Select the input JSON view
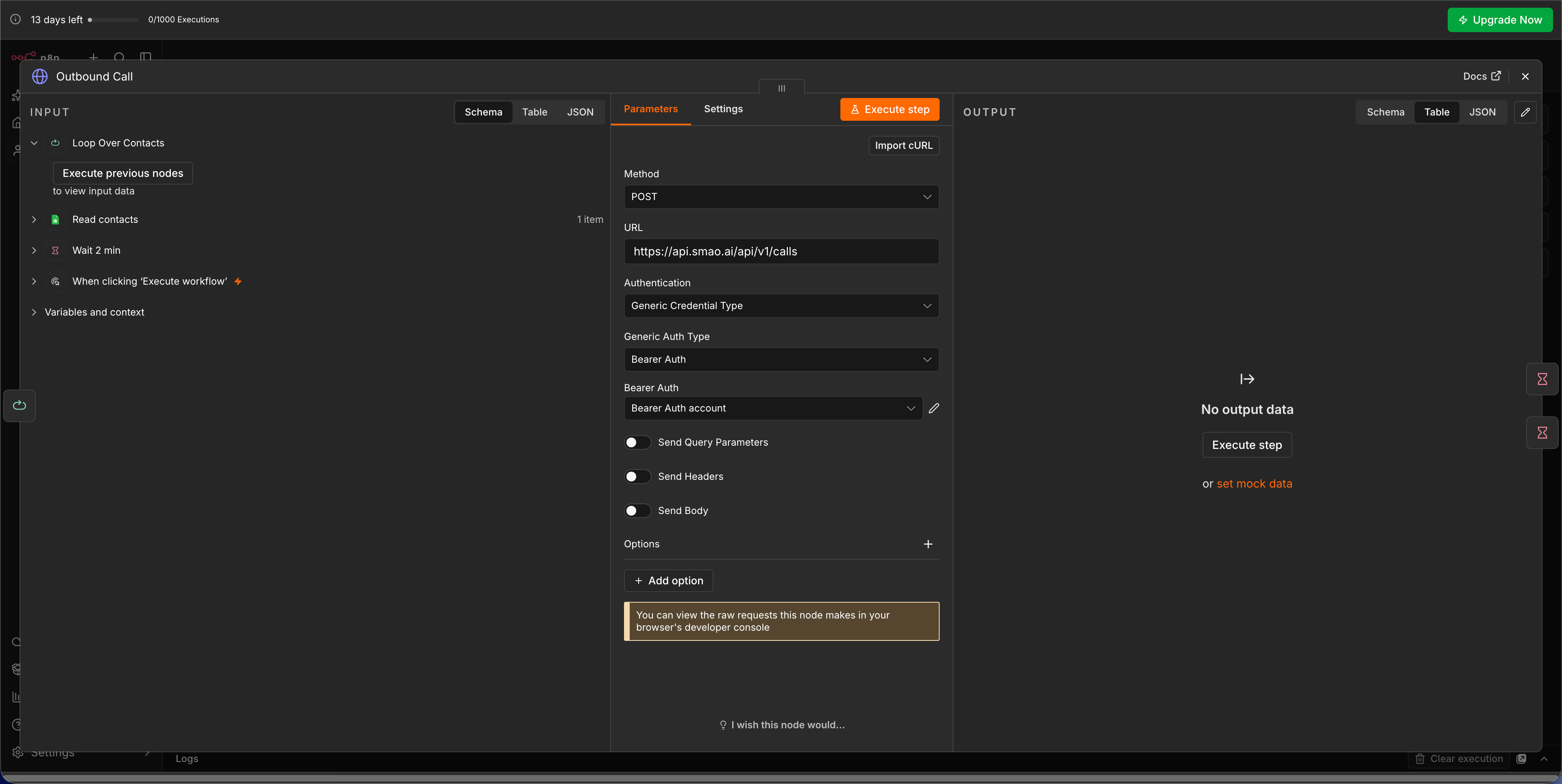1562x784 pixels. pos(580,112)
